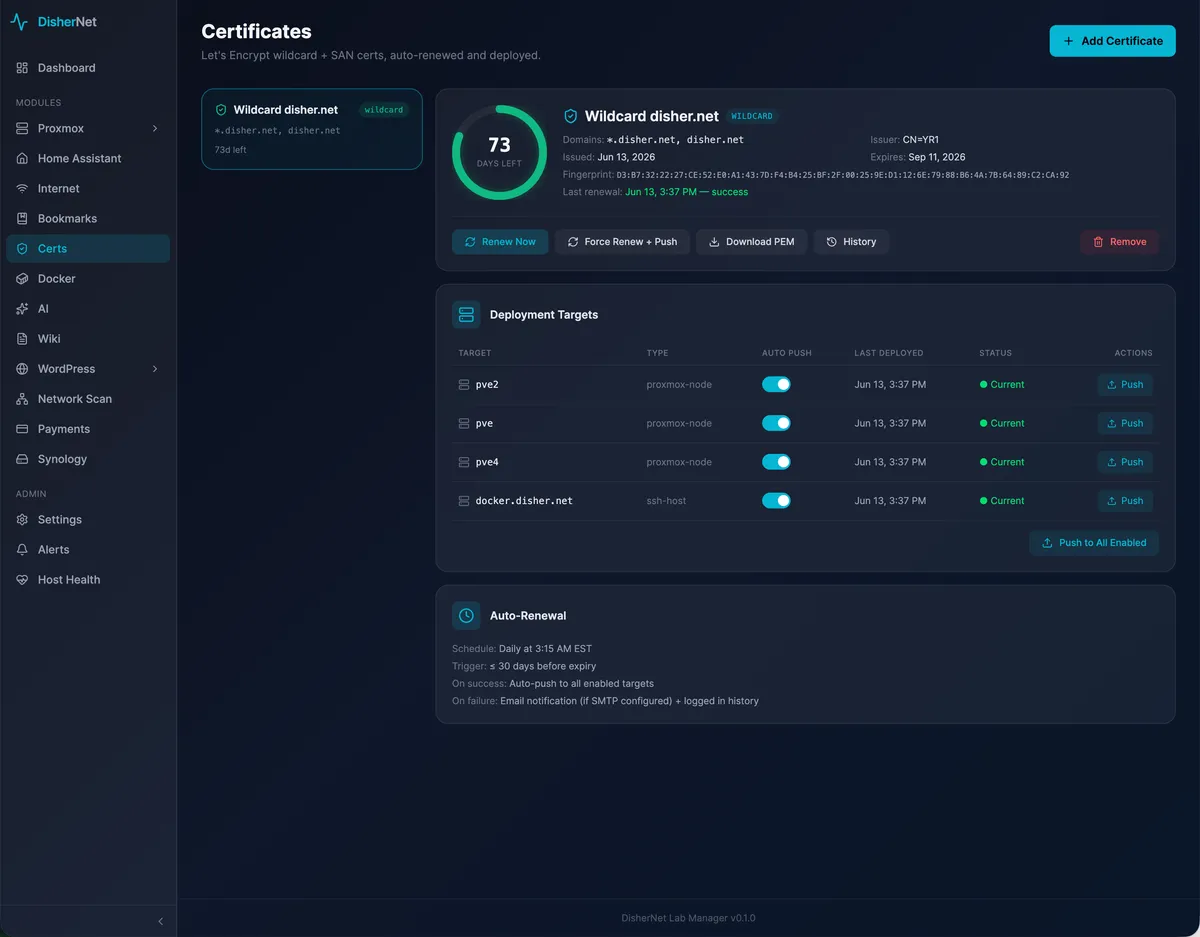This screenshot has height=937, width=1200.
Task: Click the Deployment Targets server icon
Action: (466, 314)
